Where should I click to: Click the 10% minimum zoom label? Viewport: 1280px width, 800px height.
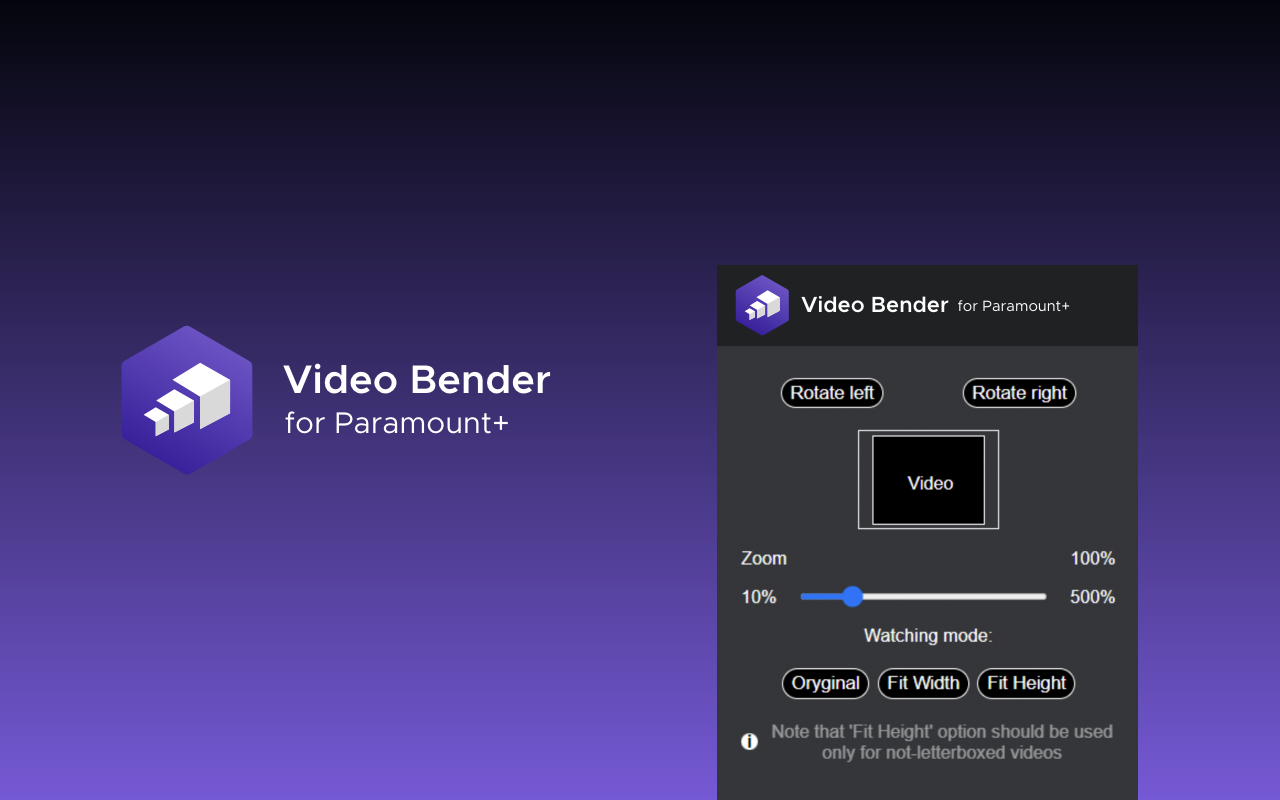tap(759, 597)
